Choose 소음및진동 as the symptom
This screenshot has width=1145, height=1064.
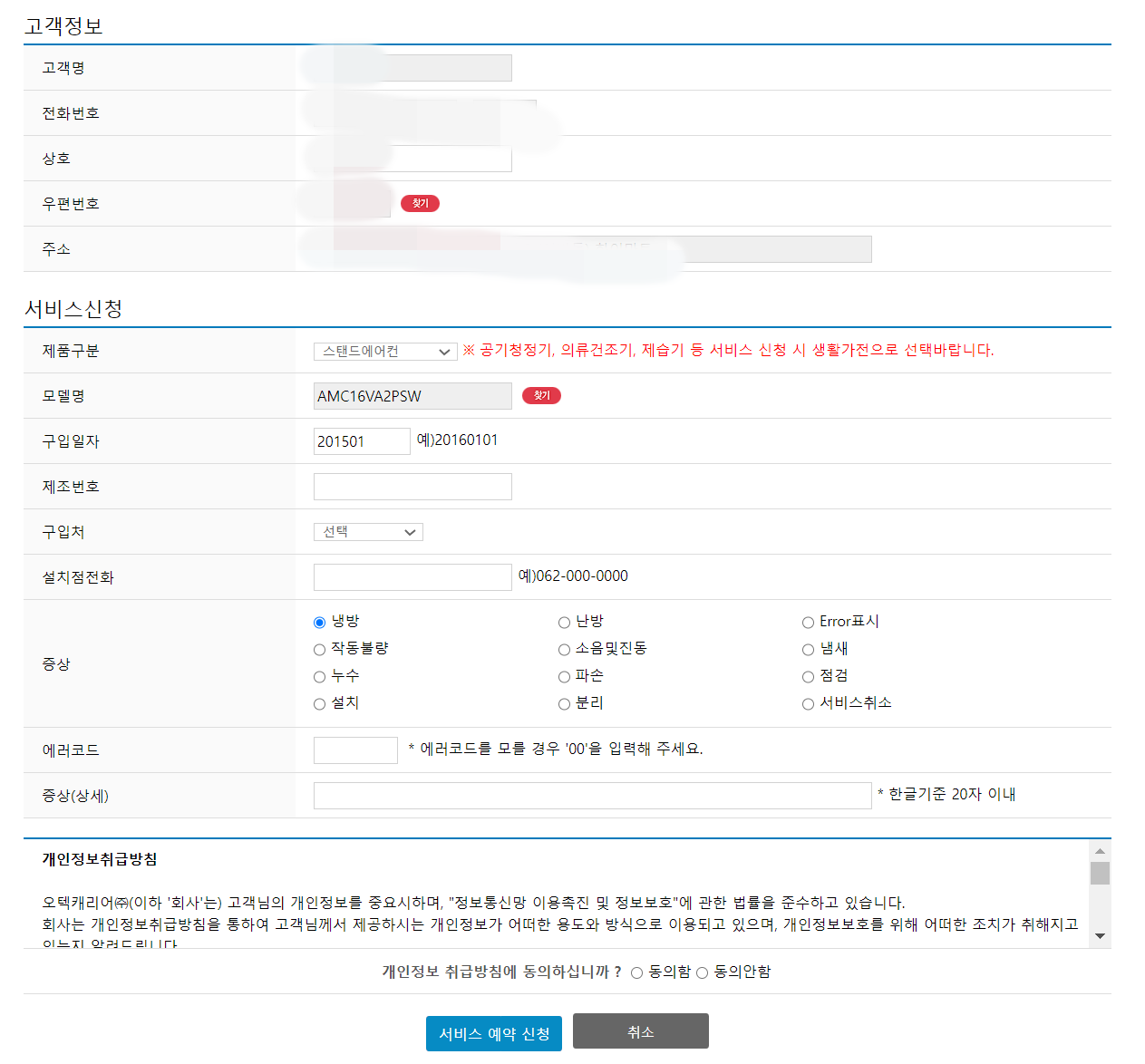click(563, 649)
